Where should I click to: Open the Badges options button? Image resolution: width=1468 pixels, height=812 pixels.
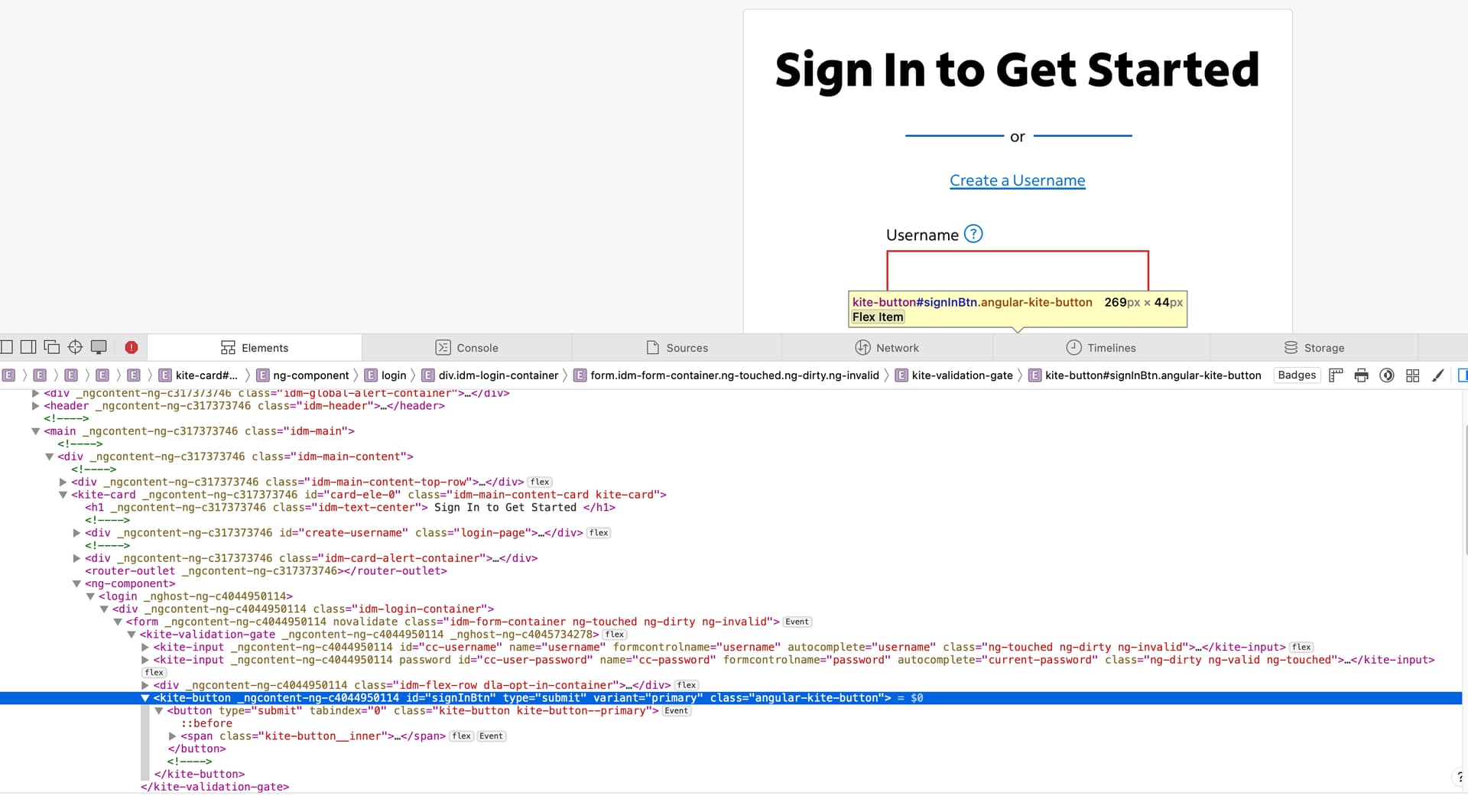tap(1297, 375)
